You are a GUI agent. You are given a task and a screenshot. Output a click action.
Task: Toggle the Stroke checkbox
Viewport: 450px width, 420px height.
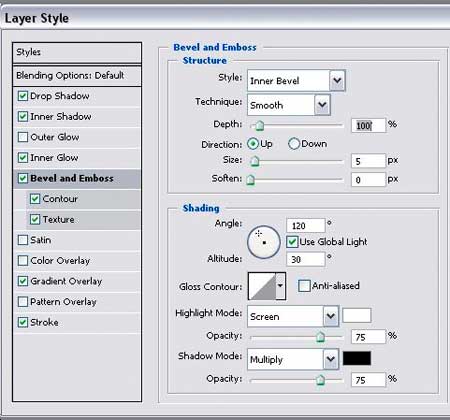coord(23,322)
